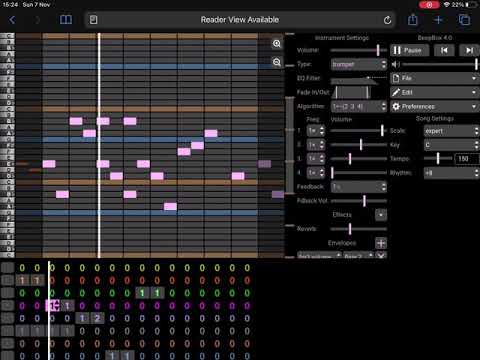Open the Scale dropdown set to expert

click(451, 131)
